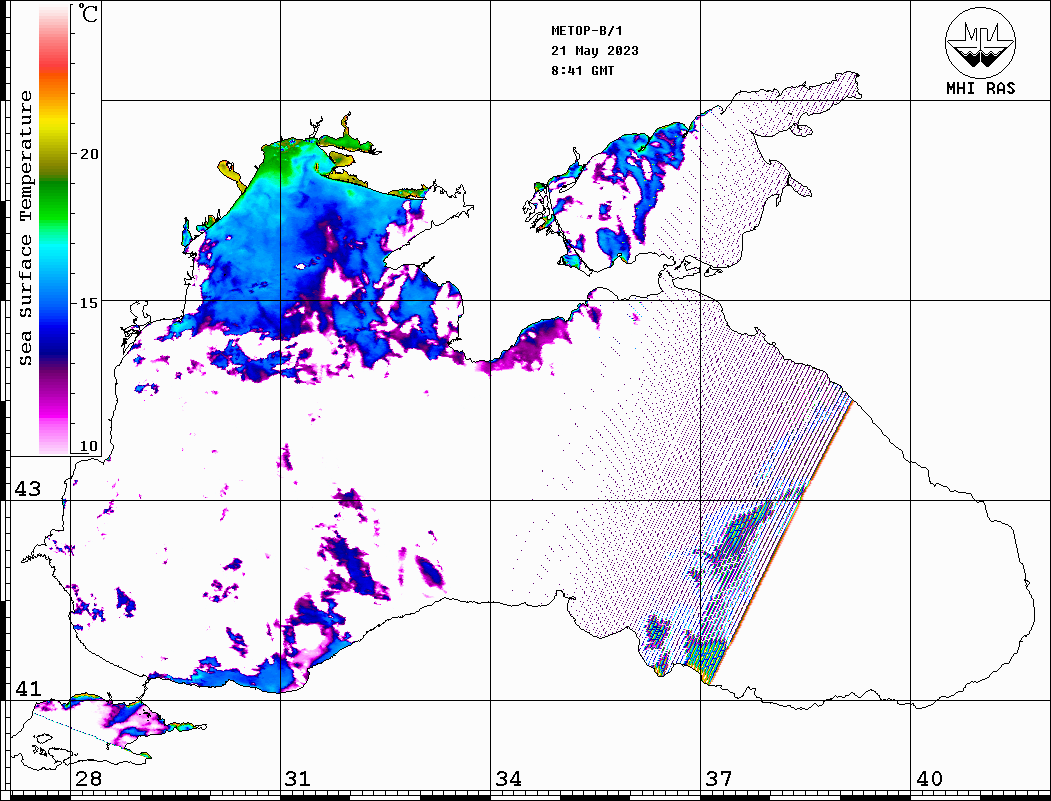Click the "MHI RAS" label text

(x=980, y=88)
